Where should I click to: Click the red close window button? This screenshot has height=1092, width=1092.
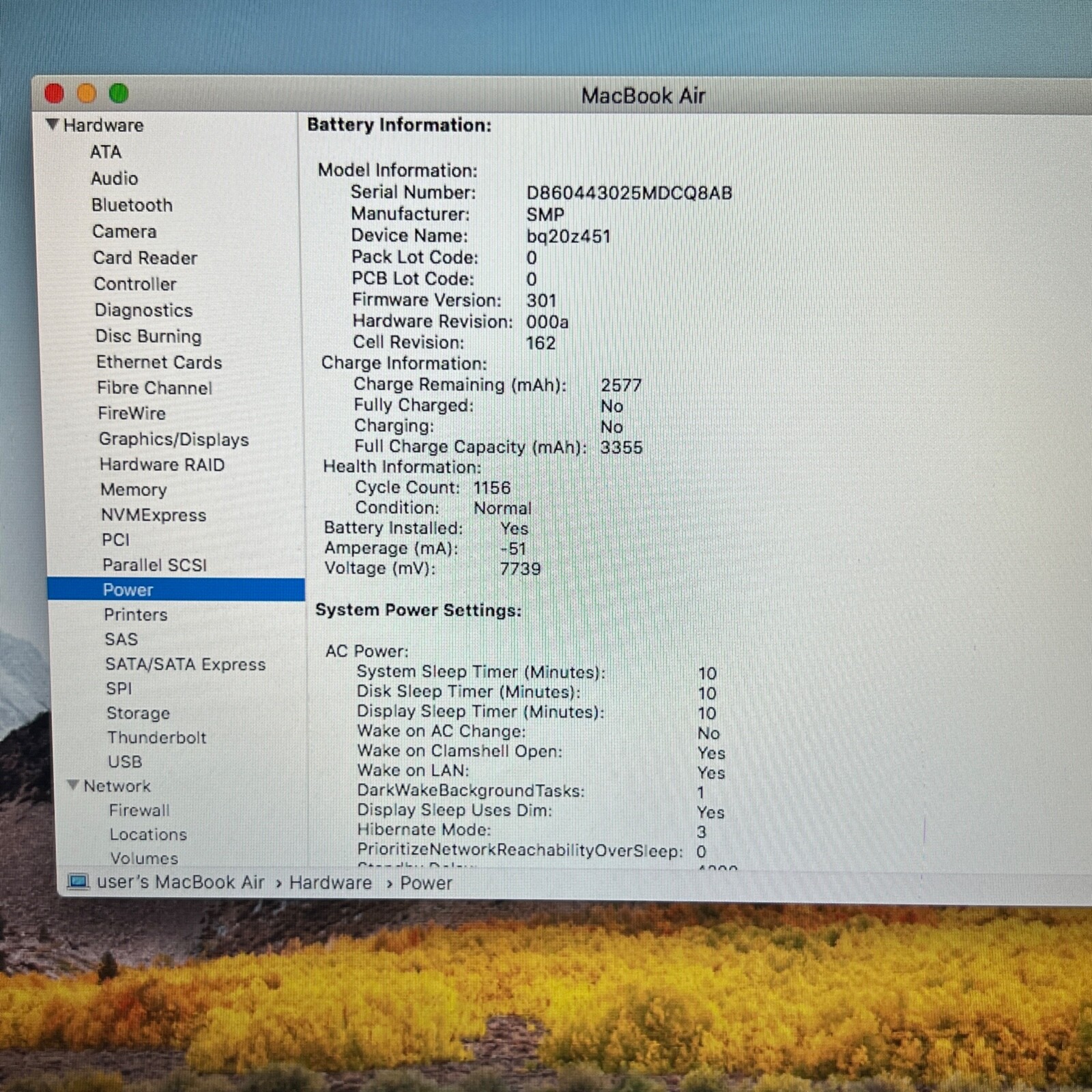54,94
